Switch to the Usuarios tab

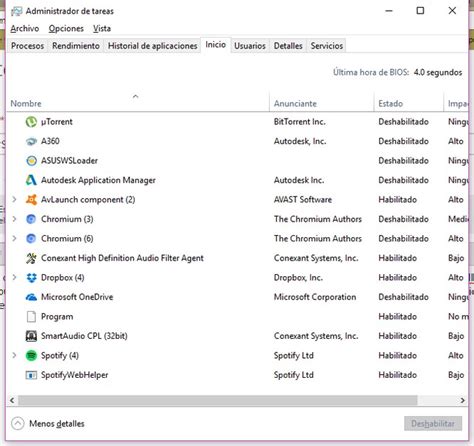[250, 46]
